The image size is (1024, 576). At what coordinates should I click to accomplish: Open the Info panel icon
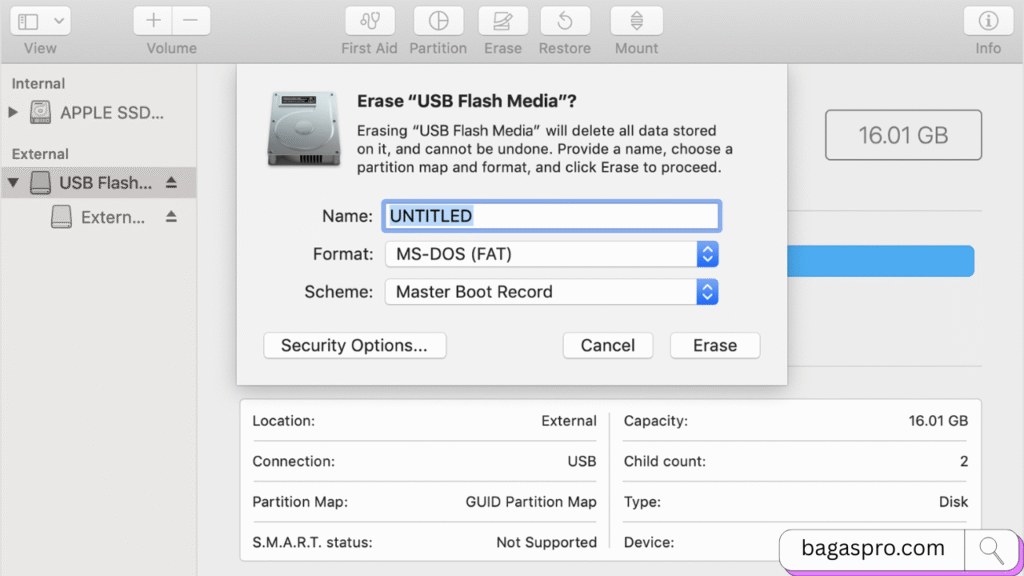pyautogui.click(x=988, y=21)
